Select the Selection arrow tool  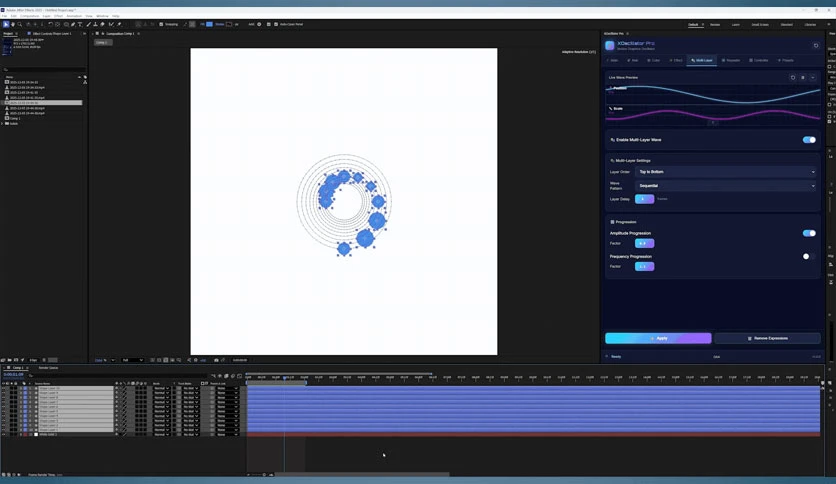click(6, 24)
